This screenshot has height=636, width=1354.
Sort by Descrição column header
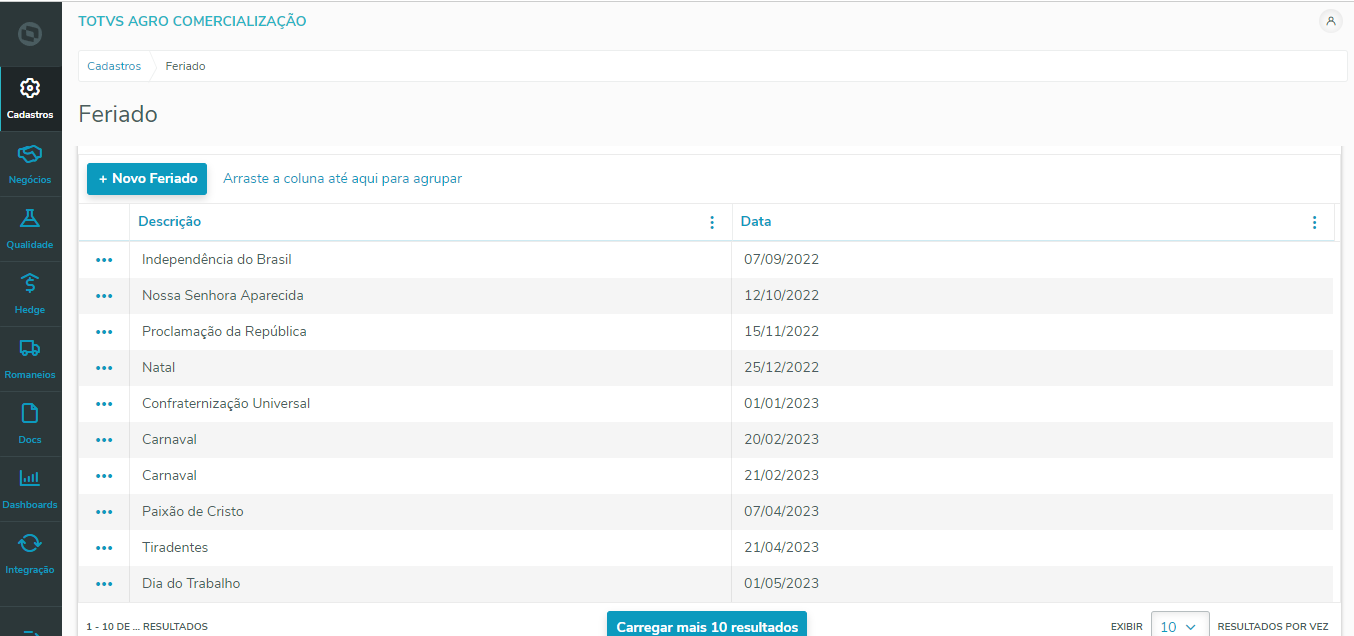click(169, 222)
